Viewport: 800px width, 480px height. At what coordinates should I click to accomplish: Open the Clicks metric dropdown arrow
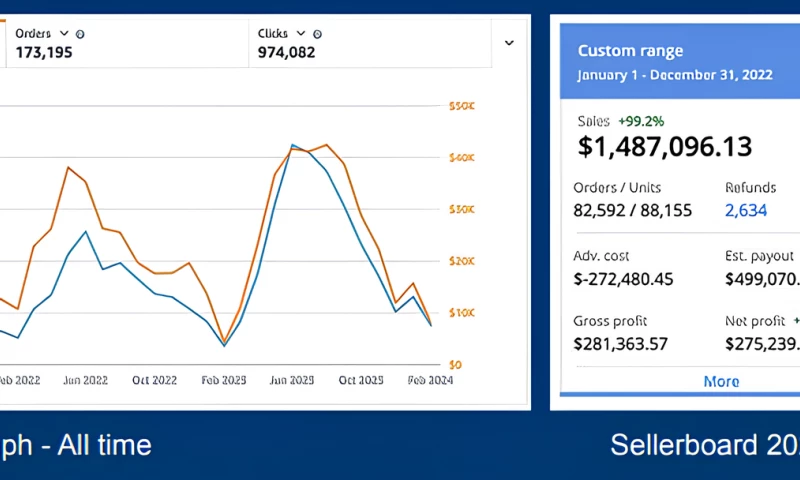pos(306,34)
